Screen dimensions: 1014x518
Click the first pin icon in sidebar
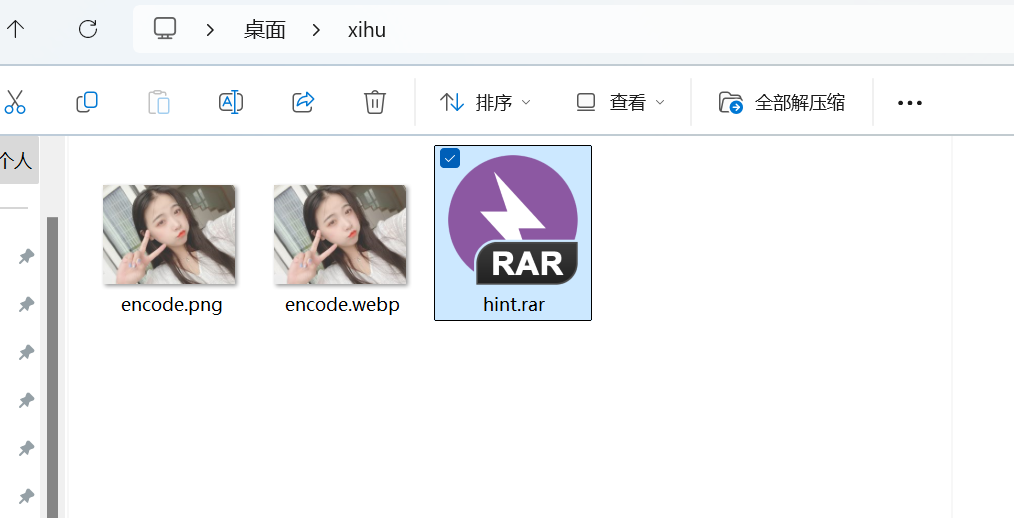26,257
